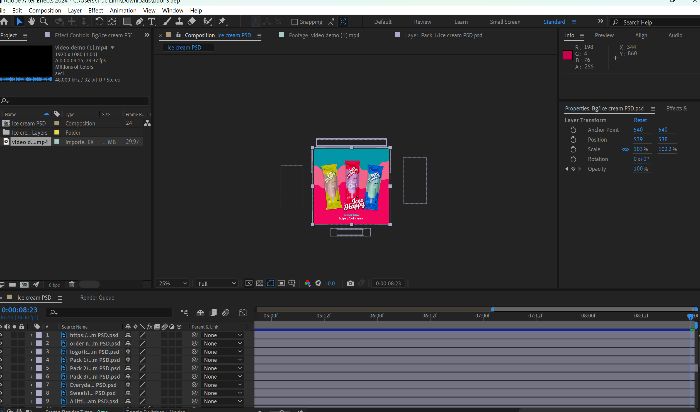Take a snapshot with the camera icon
Screen dimensions: 700x412
pyautogui.click(x=350, y=283)
